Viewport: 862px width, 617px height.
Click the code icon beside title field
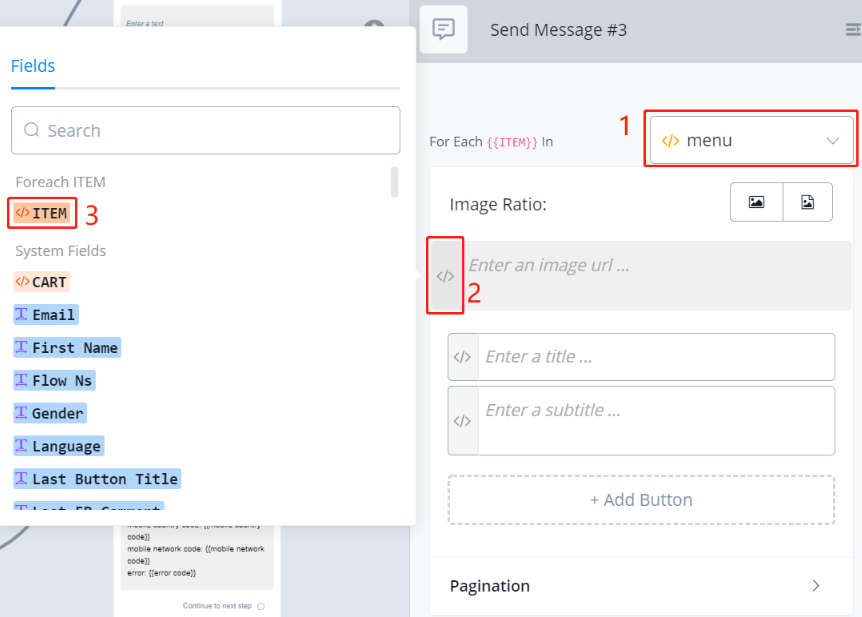[x=462, y=357]
